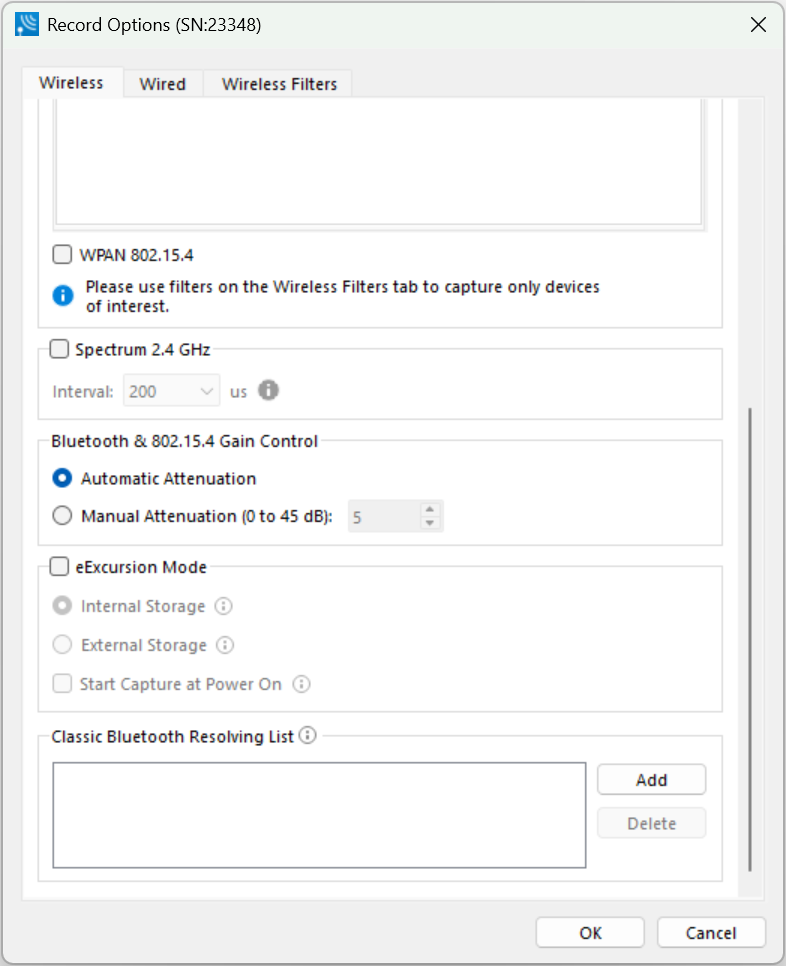The height and width of the screenshot is (966, 786).
Task: Click the info icon beside External Storage
Action: tap(225, 645)
